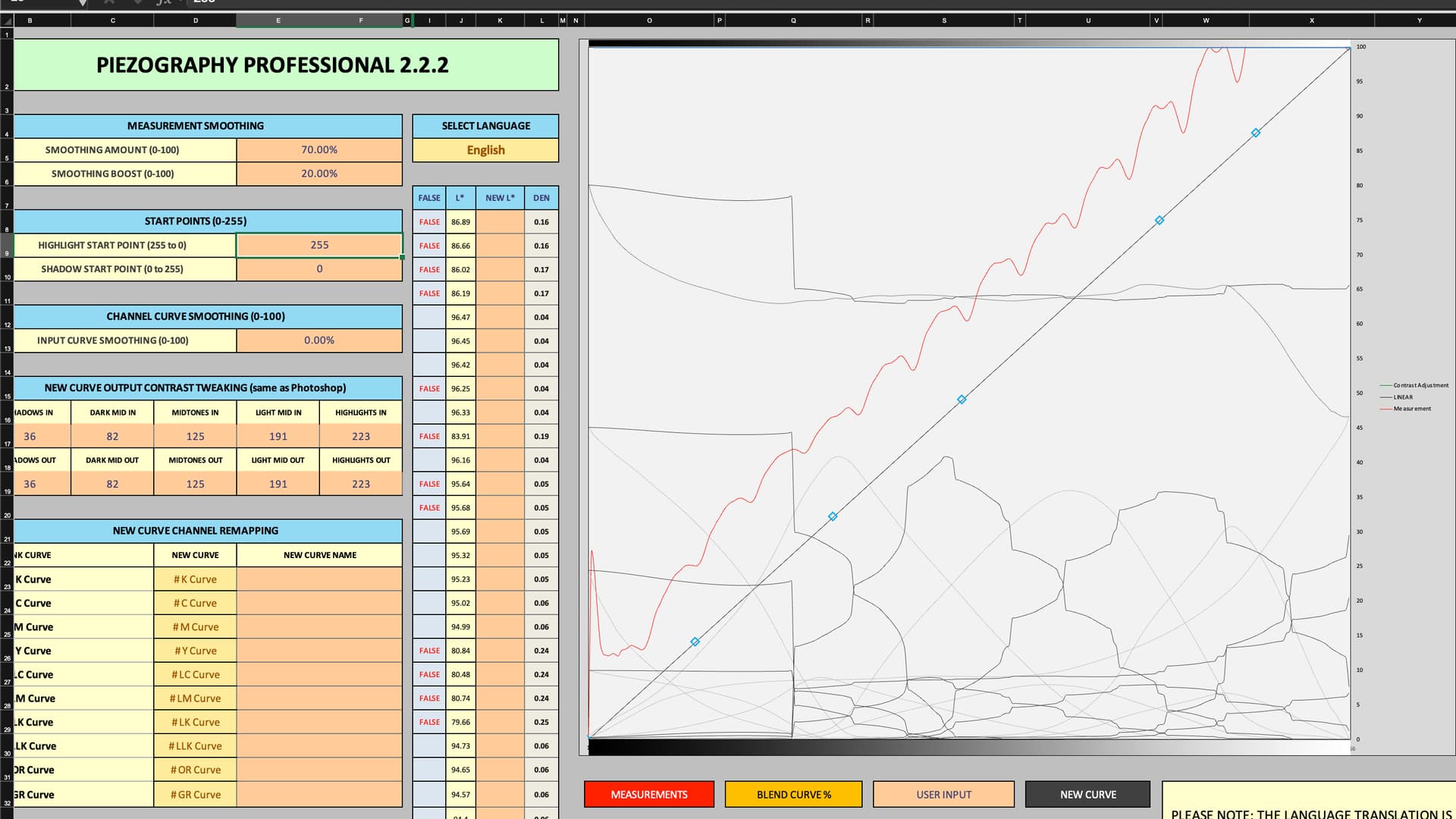Screen dimensions: 1456x819
Task: Click the topmost blue diamond chart marker
Action: (1255, 133)
